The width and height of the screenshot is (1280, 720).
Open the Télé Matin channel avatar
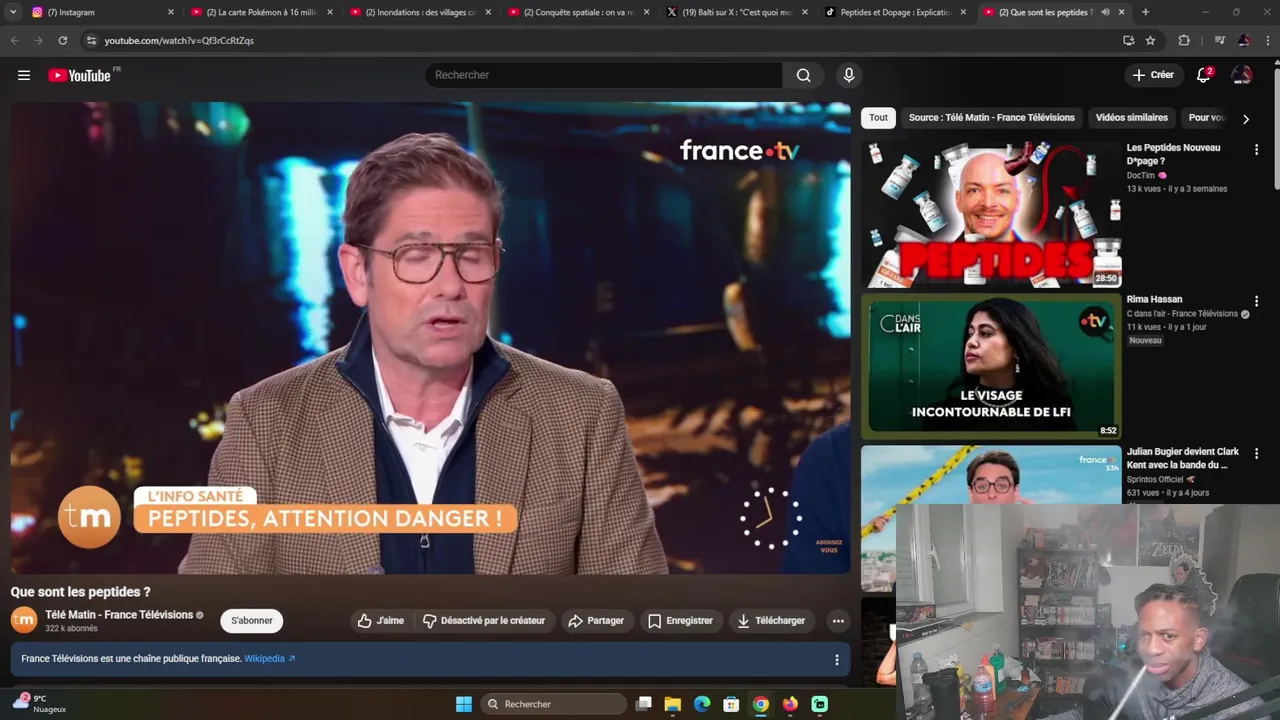point(24,620)
